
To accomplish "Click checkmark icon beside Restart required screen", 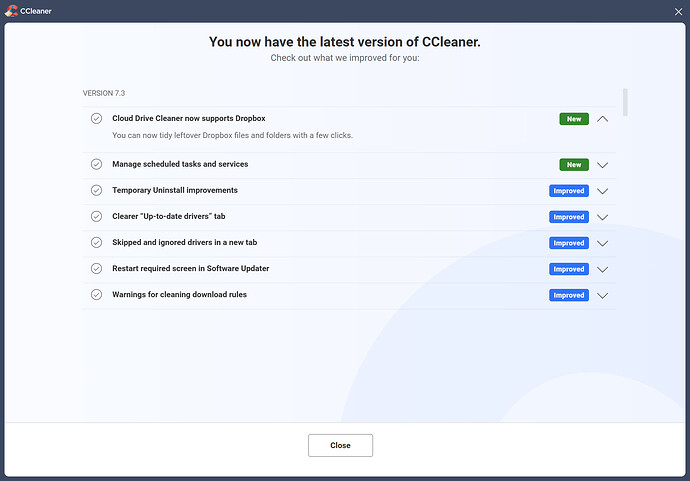I will click(x=96, y=268).
